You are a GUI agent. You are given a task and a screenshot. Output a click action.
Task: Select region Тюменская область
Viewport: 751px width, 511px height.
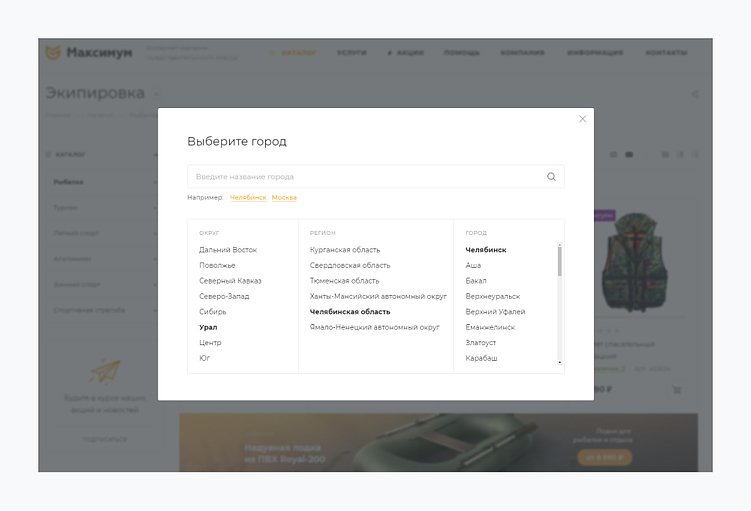(344, 281)
